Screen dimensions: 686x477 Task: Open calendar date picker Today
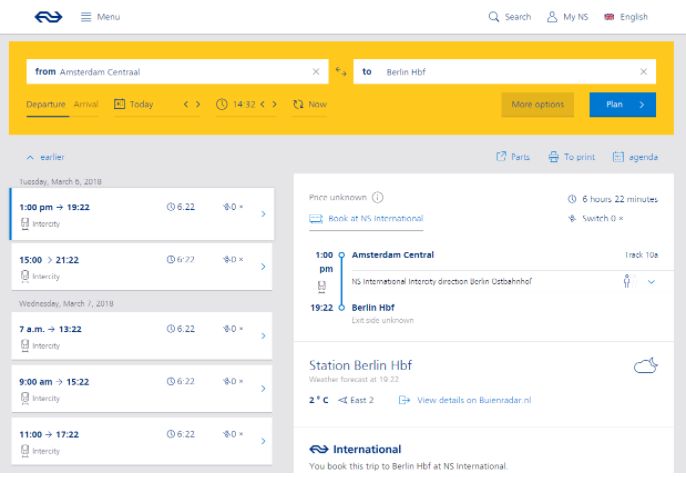click(133, 105)
